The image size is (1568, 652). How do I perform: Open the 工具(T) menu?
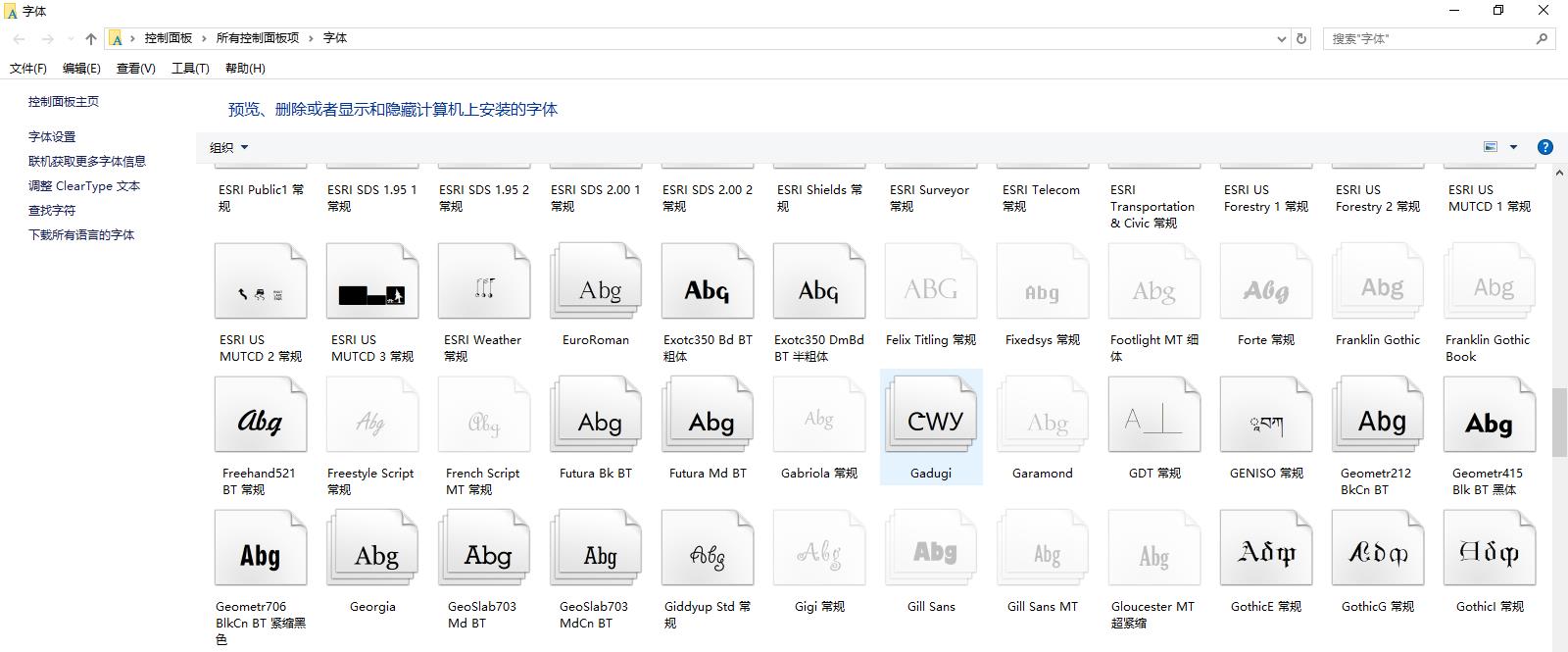coord(190,68)
